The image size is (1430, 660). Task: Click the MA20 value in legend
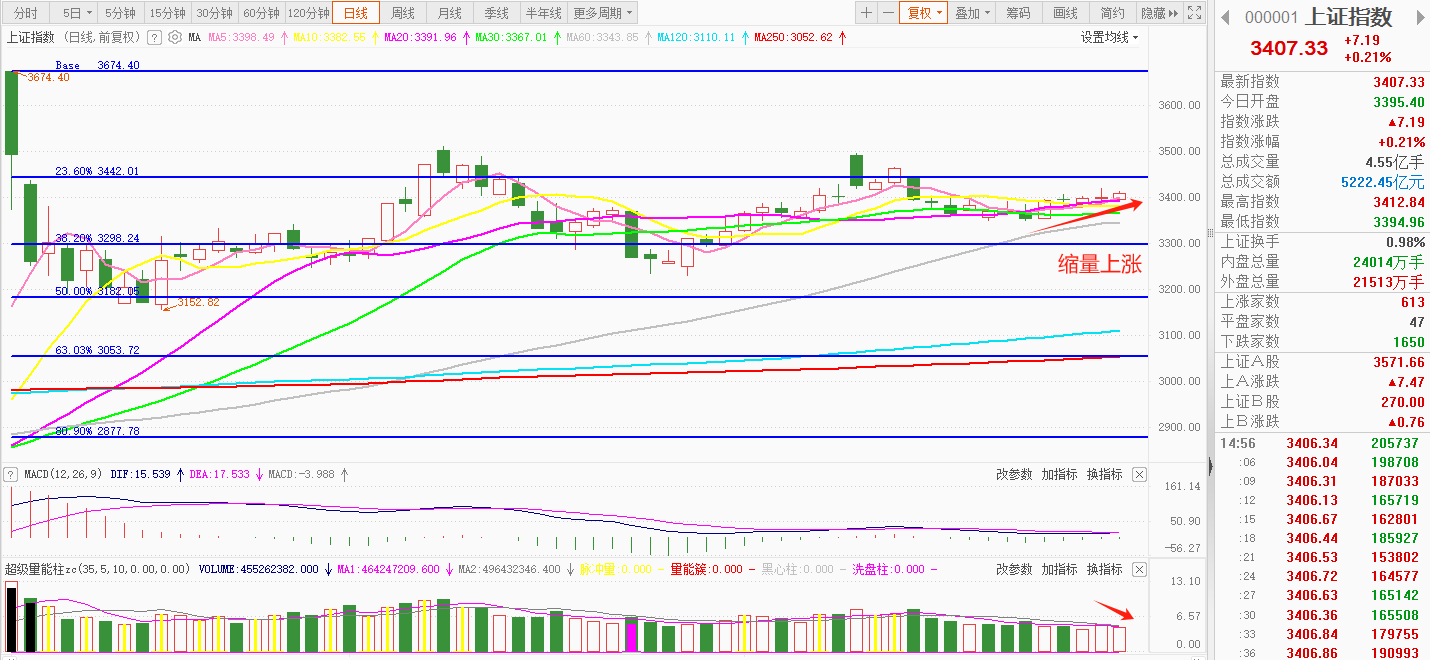(x=423, y=37)
